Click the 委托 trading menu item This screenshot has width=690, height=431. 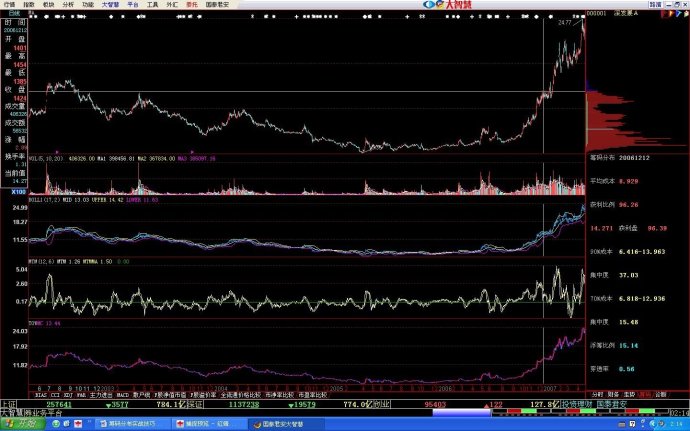point(191,4)
